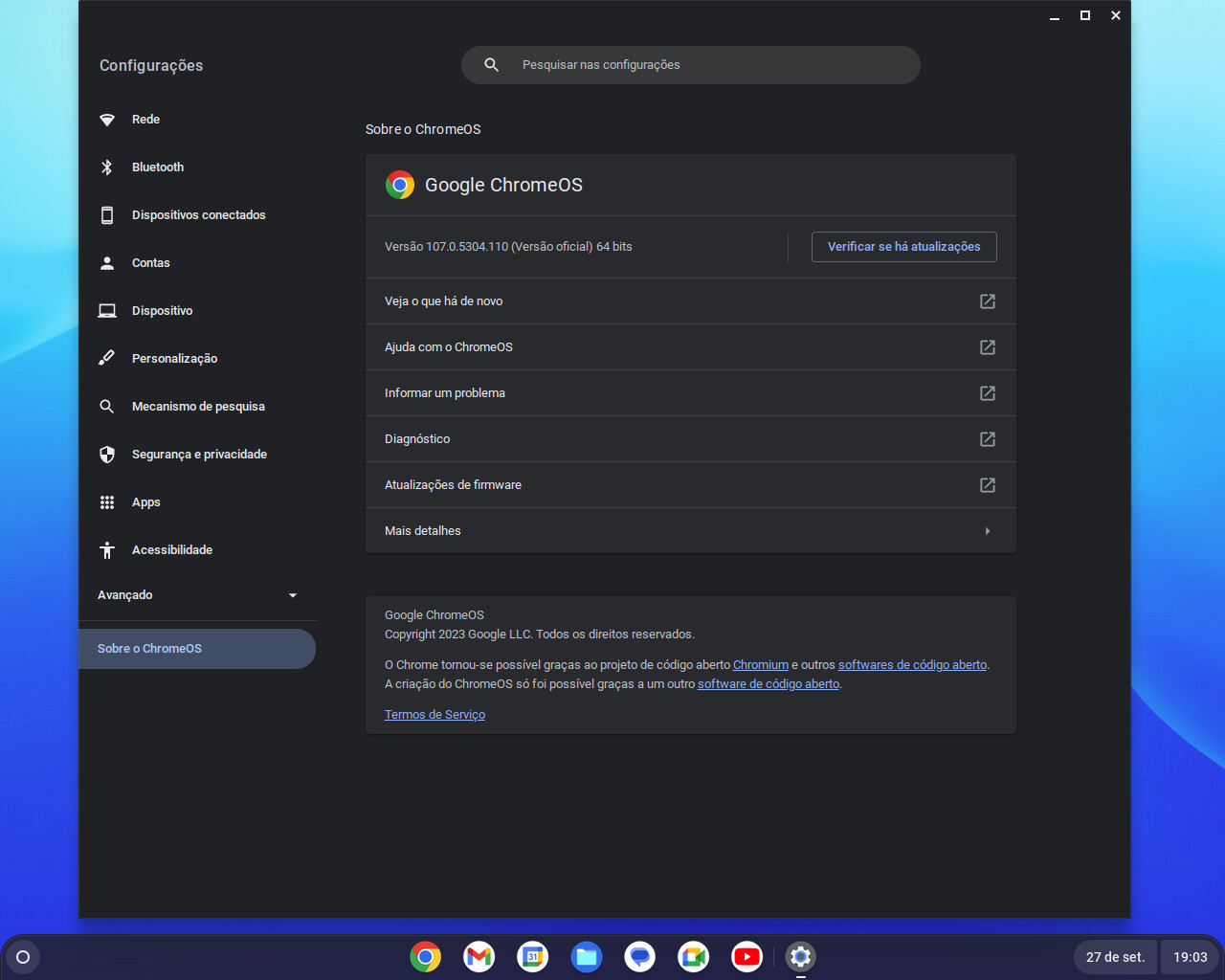Open the Rede settings section

(145, 120)
